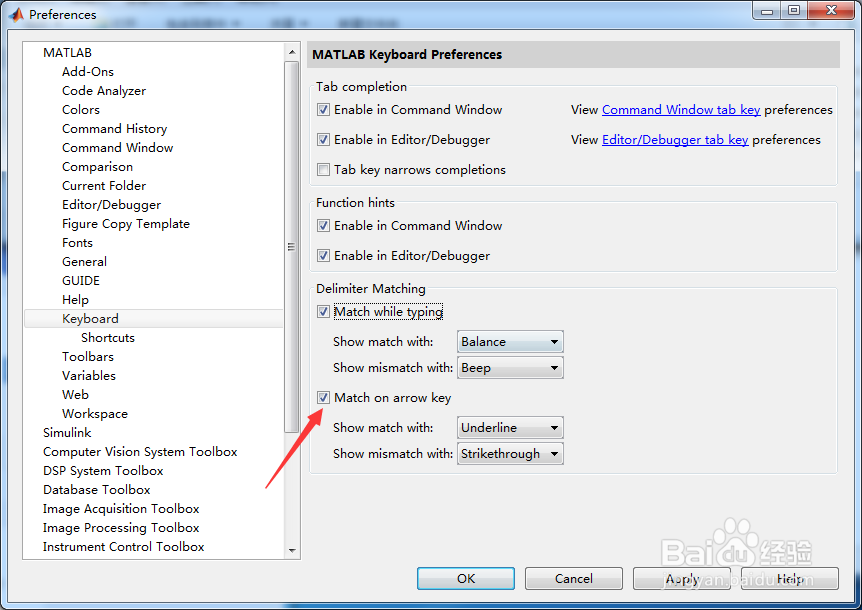
Task: Select Fonts in preferences tree
Action: pos(78,243)
